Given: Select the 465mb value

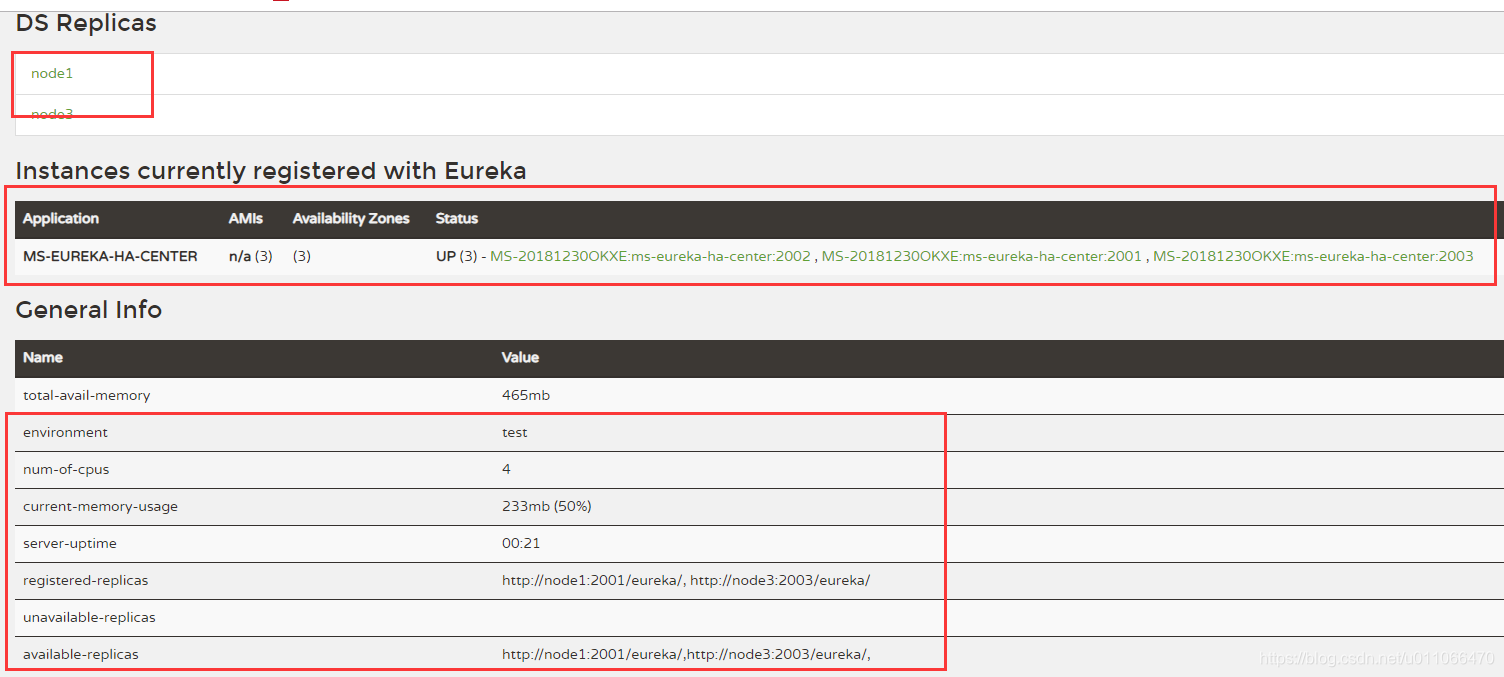Looking at the screenshot, I should coord(526,395).
